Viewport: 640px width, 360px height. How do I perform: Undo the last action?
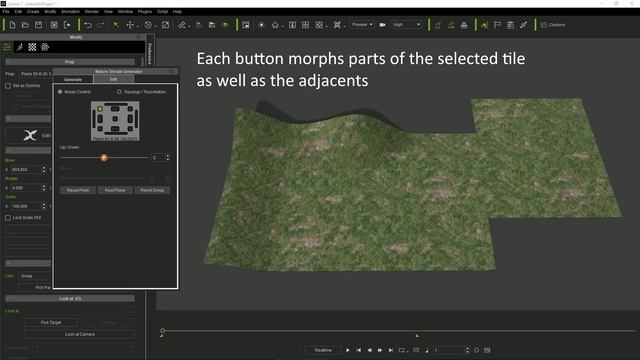click(x=88, y=25)
